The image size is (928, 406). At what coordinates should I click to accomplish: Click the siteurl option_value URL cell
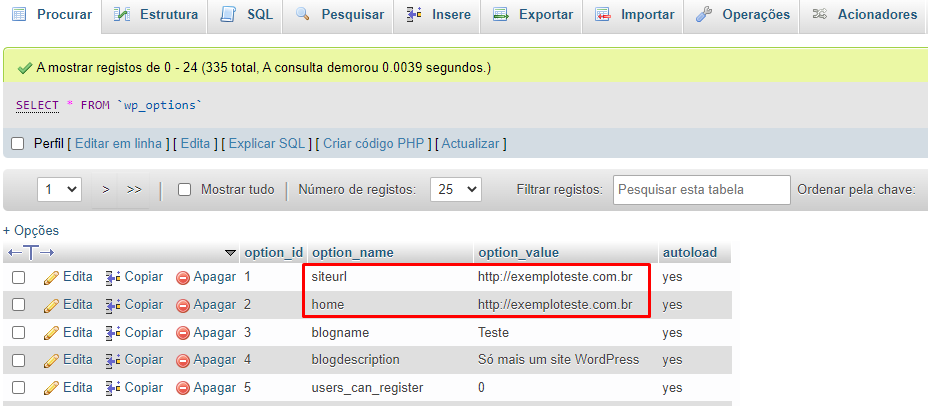pos(555,276)
